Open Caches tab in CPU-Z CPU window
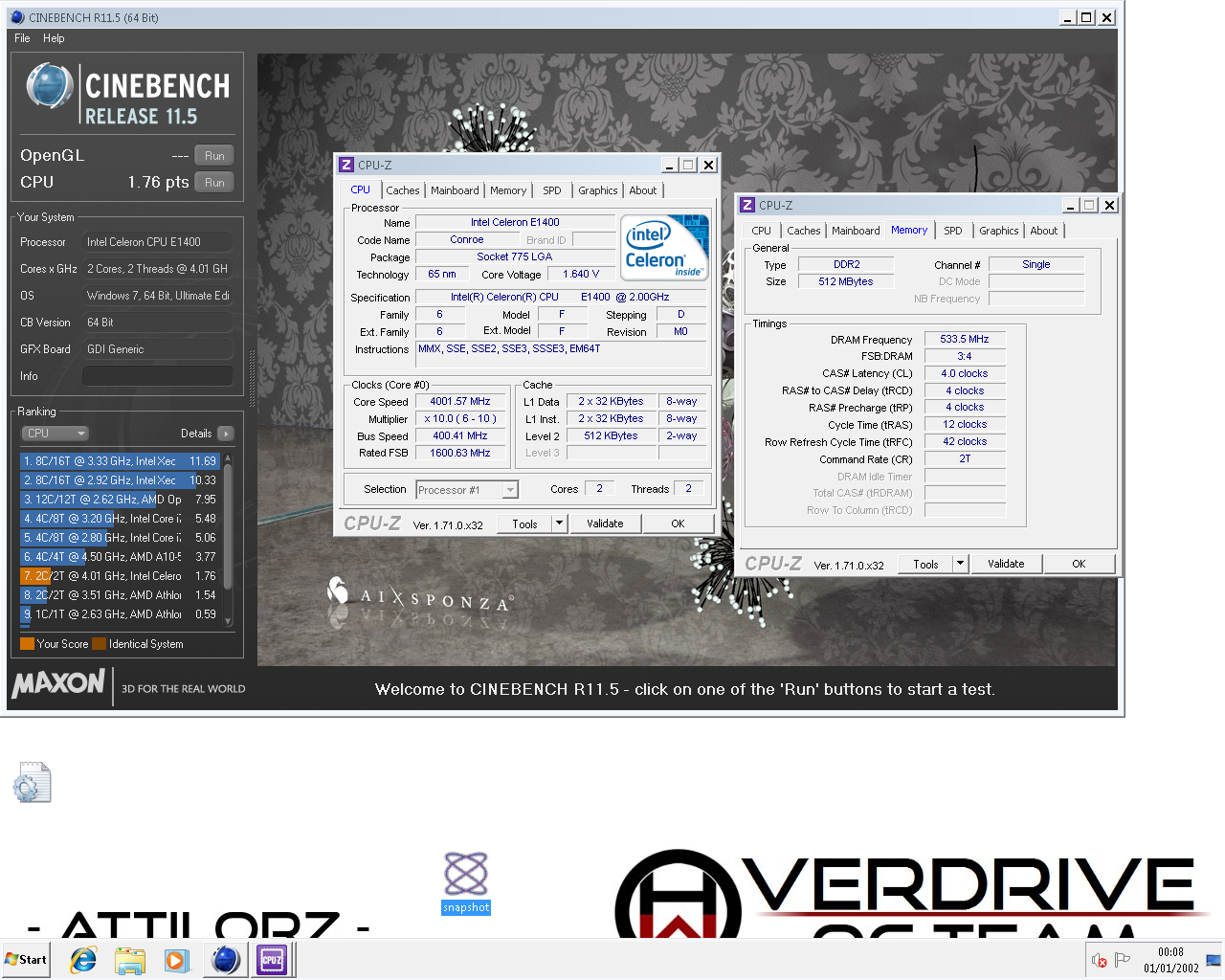The height and width of the screenshot is (980, 1225). [x=403, y=190]
